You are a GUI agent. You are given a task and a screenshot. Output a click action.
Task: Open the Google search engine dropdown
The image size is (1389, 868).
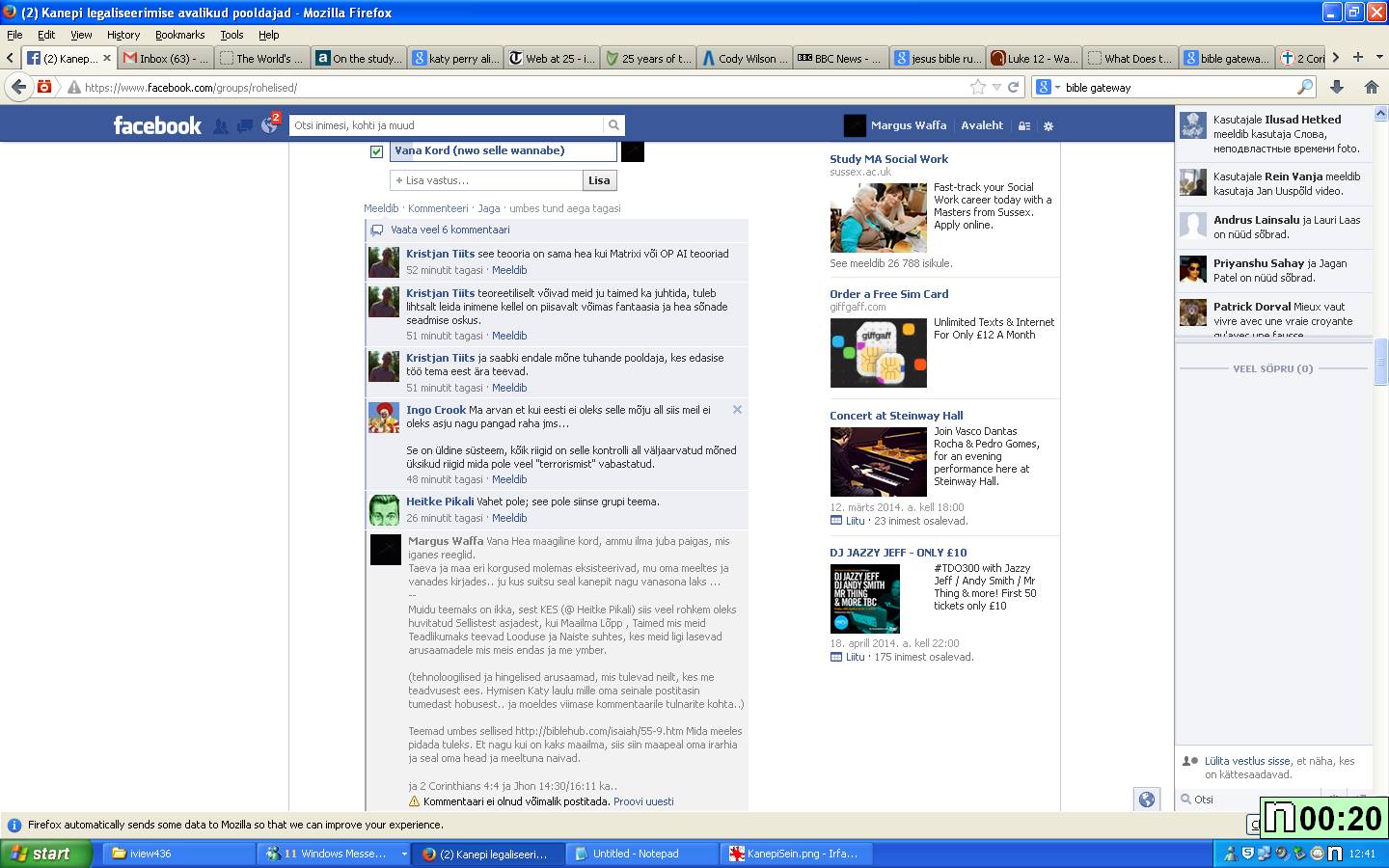point(1049,87)
